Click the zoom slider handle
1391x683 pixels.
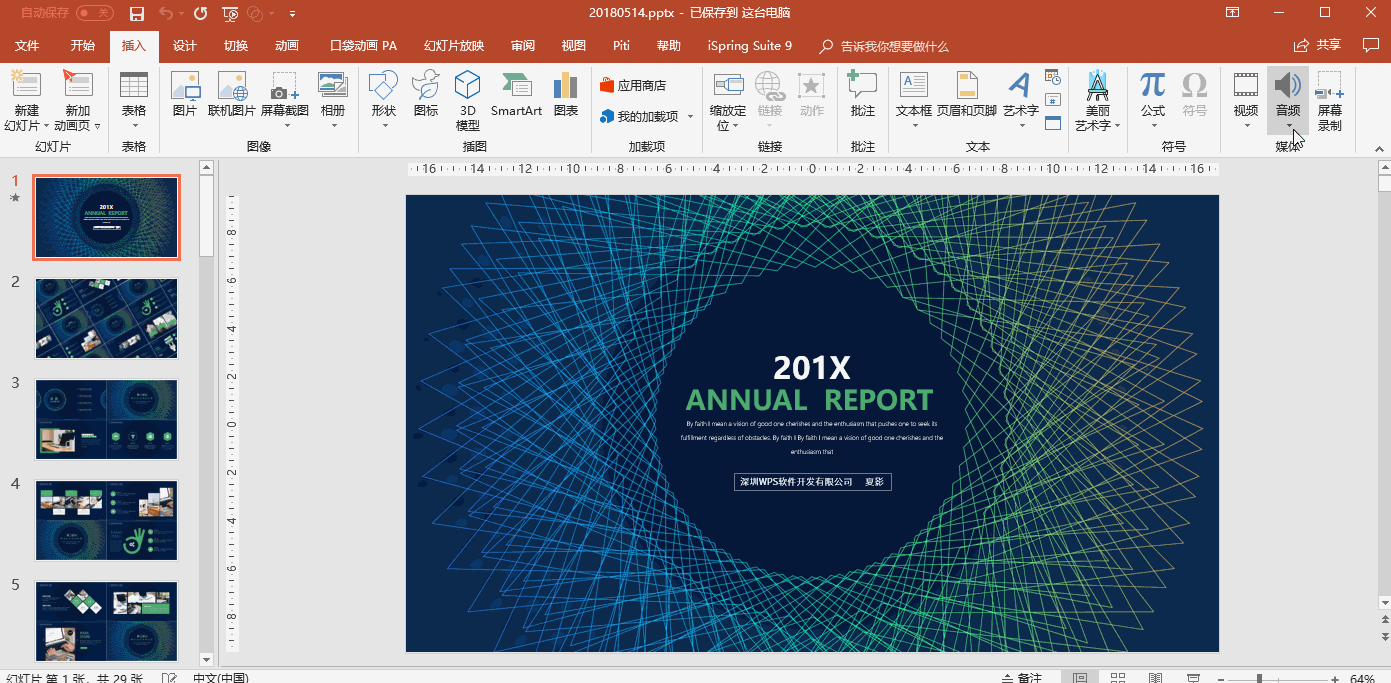tap(1259, 679)
